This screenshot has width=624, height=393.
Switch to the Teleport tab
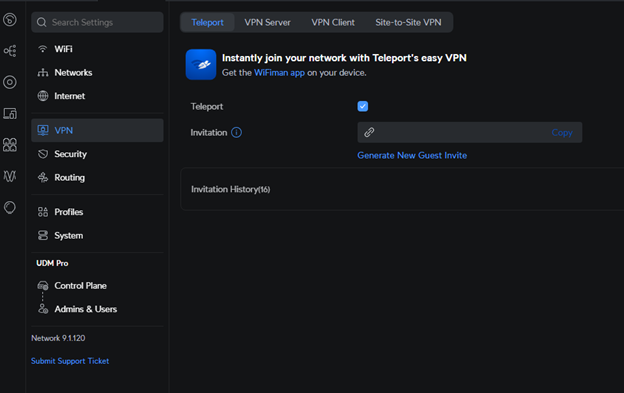(x=207, y=22)
